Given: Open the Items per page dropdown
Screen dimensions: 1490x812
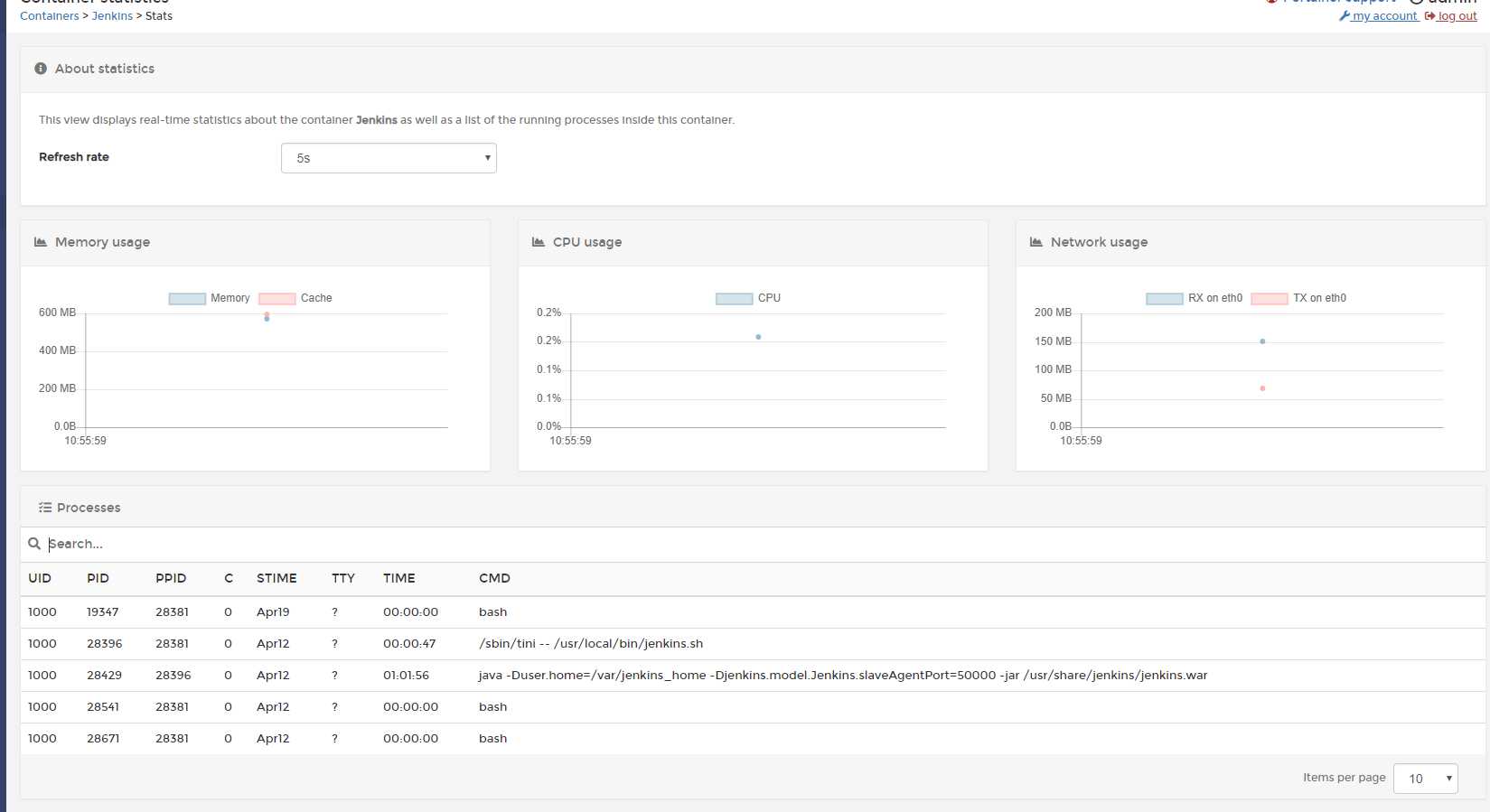Looking at the screenshot, I should pos(1426,779).
